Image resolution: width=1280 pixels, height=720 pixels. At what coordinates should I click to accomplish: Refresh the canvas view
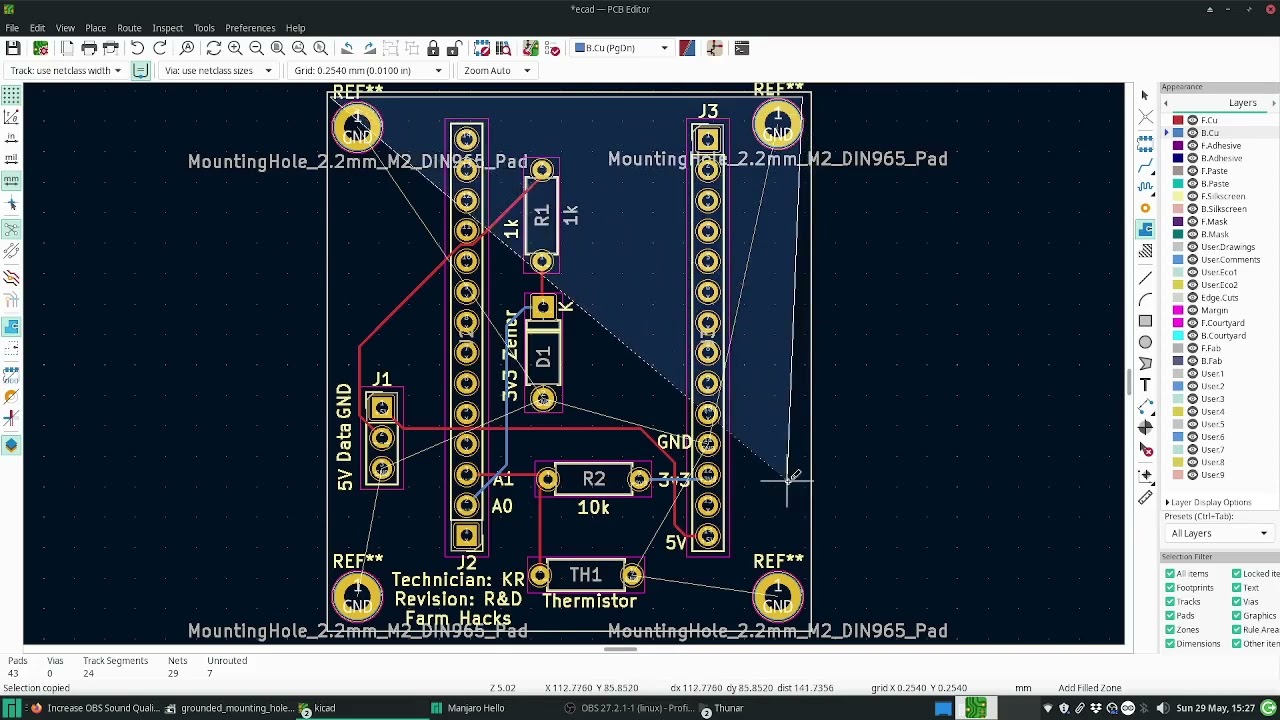[213, 48]
